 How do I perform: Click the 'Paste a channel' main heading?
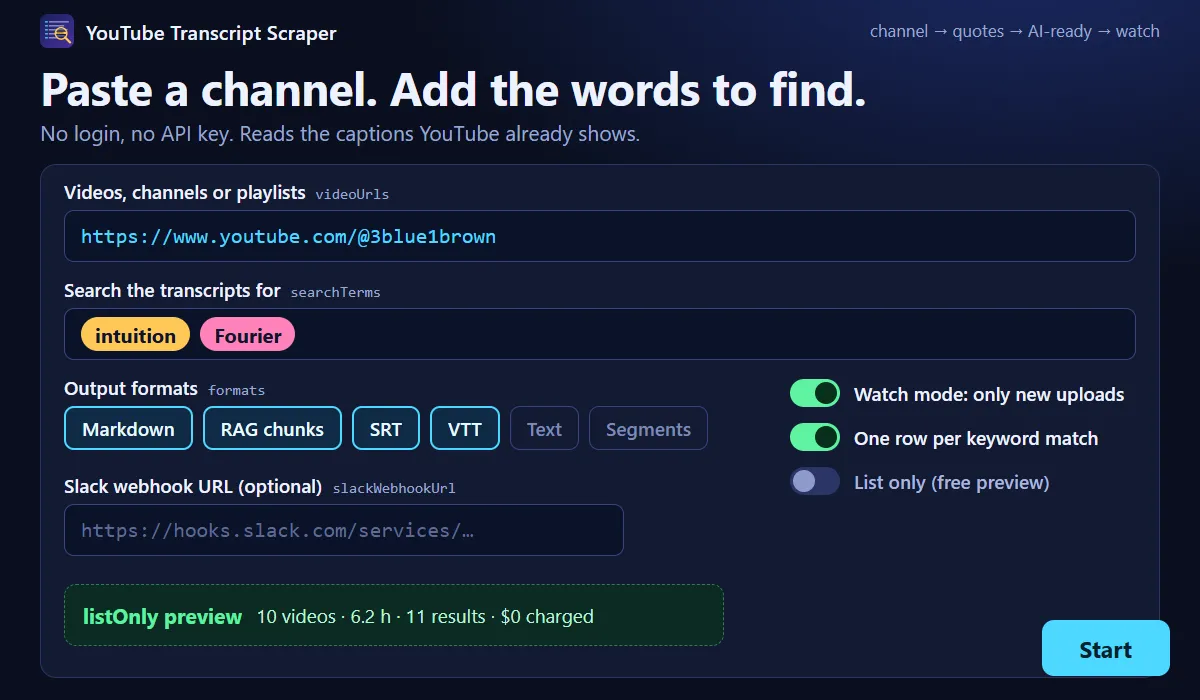[x=453, y=90]
